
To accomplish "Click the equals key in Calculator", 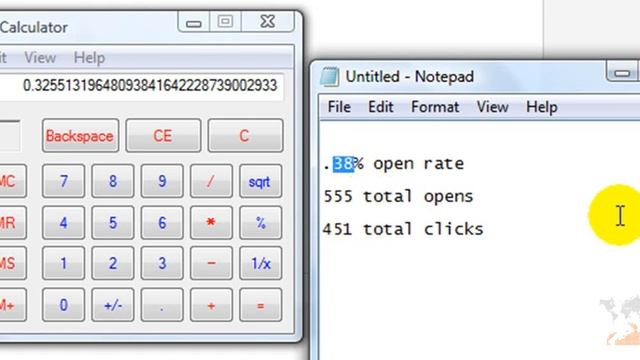I will (260, 305).
